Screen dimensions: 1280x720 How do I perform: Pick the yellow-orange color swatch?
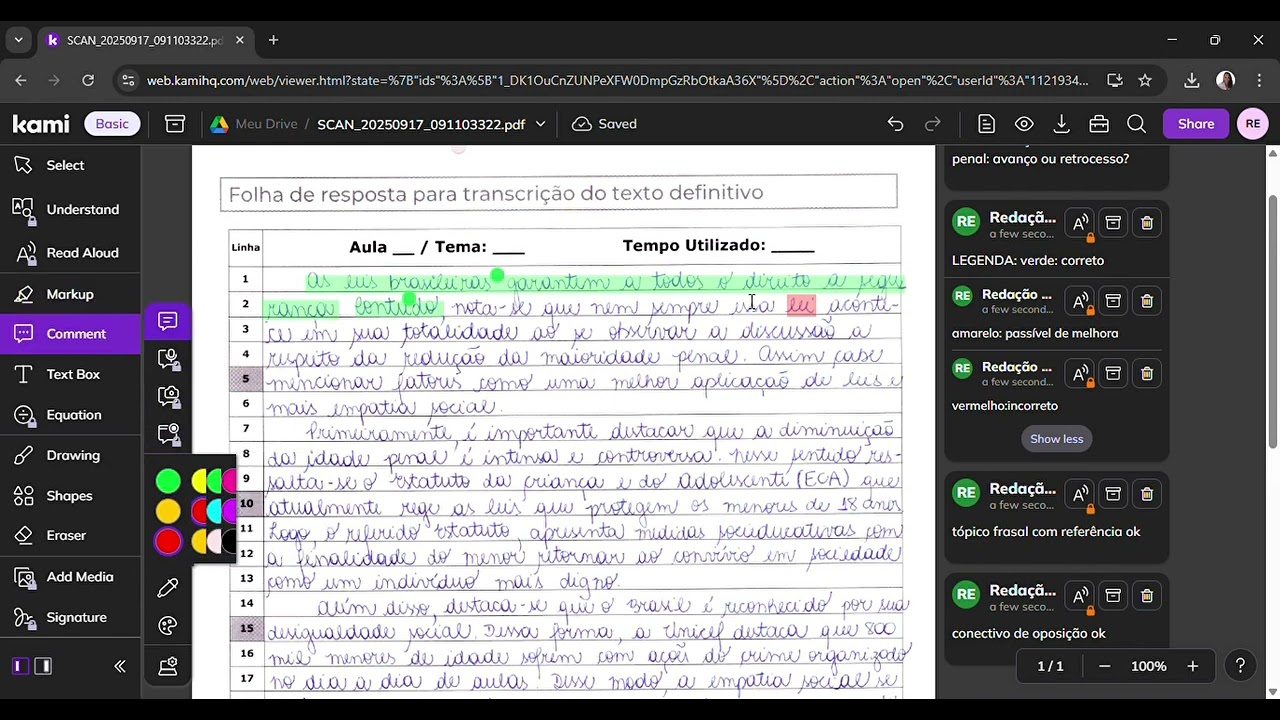(x=168, y=512)
